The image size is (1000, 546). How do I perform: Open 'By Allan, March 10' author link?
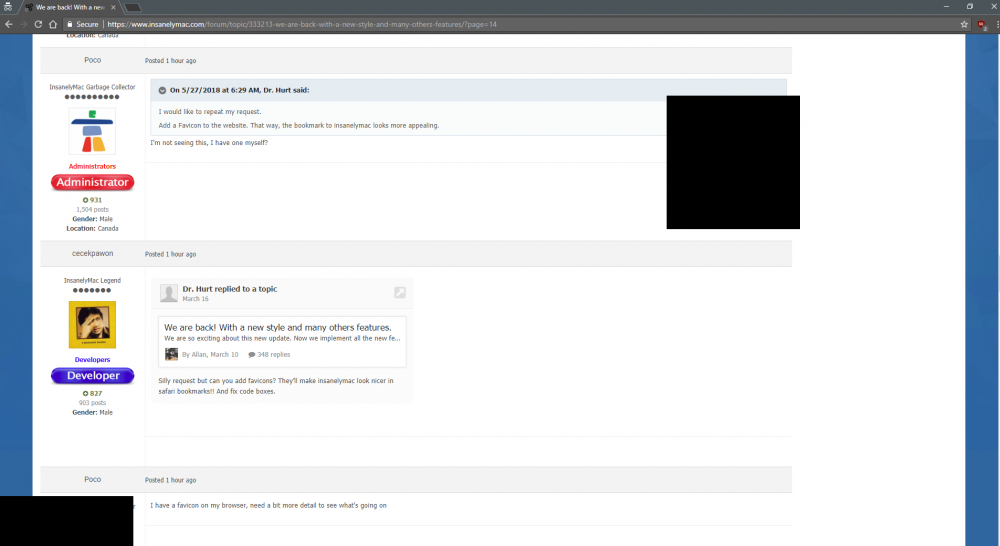pyautogui.click(x=210, y=355)
